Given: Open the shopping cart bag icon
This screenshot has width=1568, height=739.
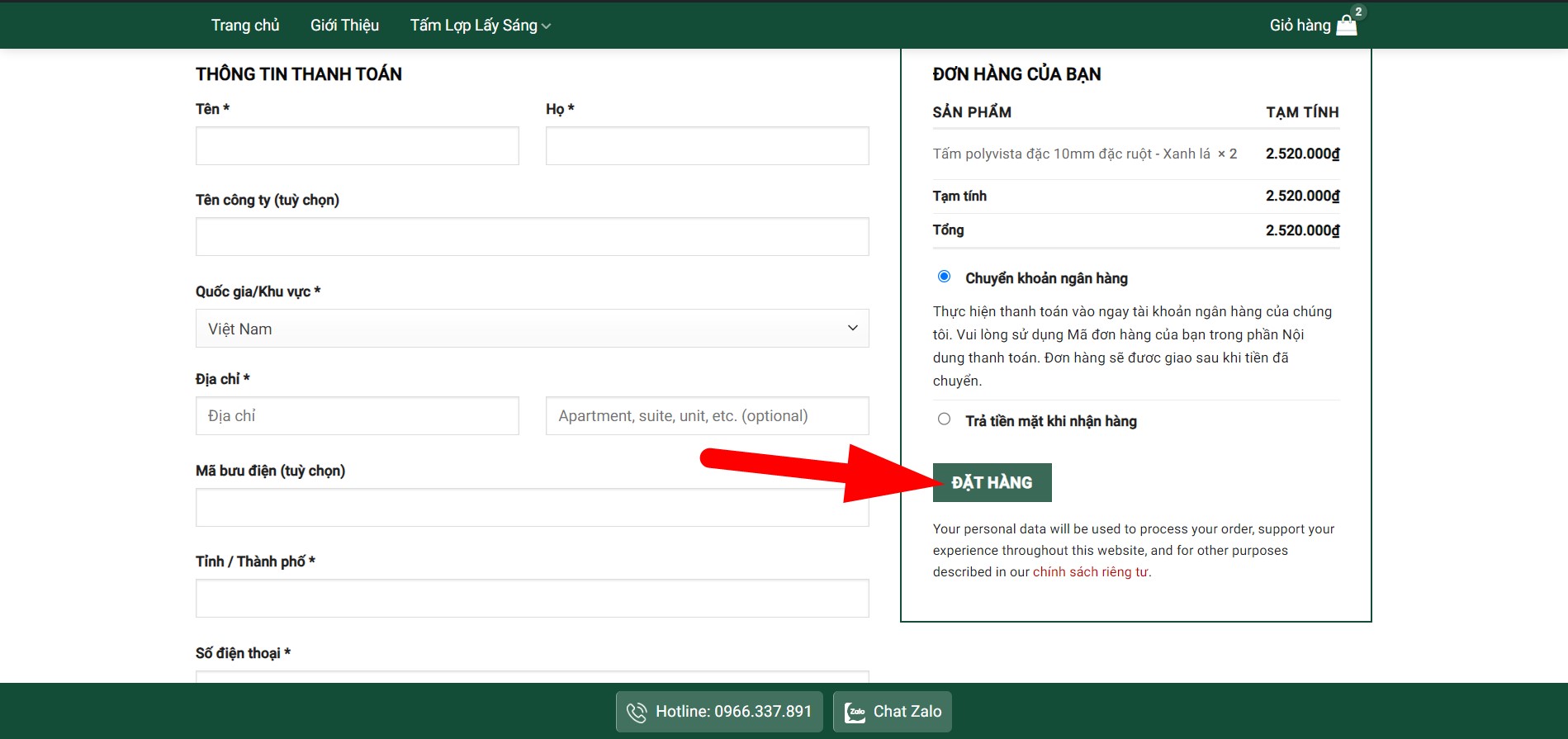Looking at the screenshot, I should click(1347, 26).
